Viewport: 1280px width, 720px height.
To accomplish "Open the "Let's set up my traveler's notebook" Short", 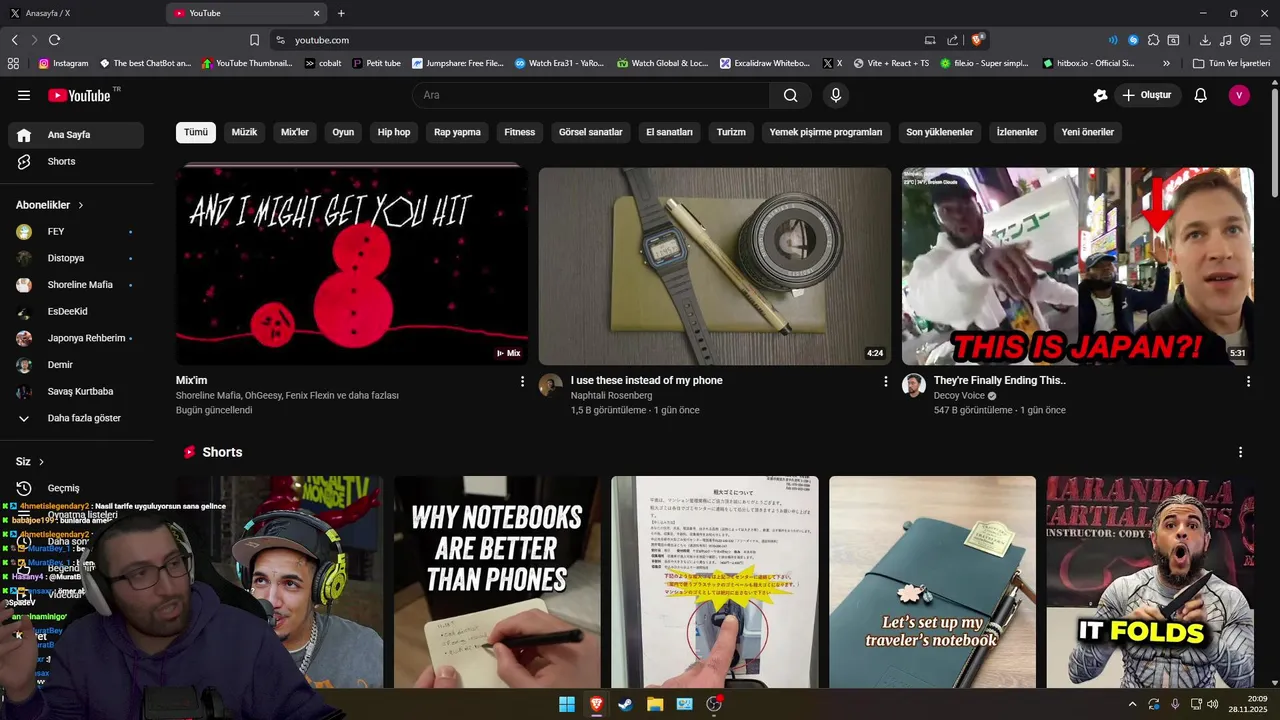I will tap(932, 582).
